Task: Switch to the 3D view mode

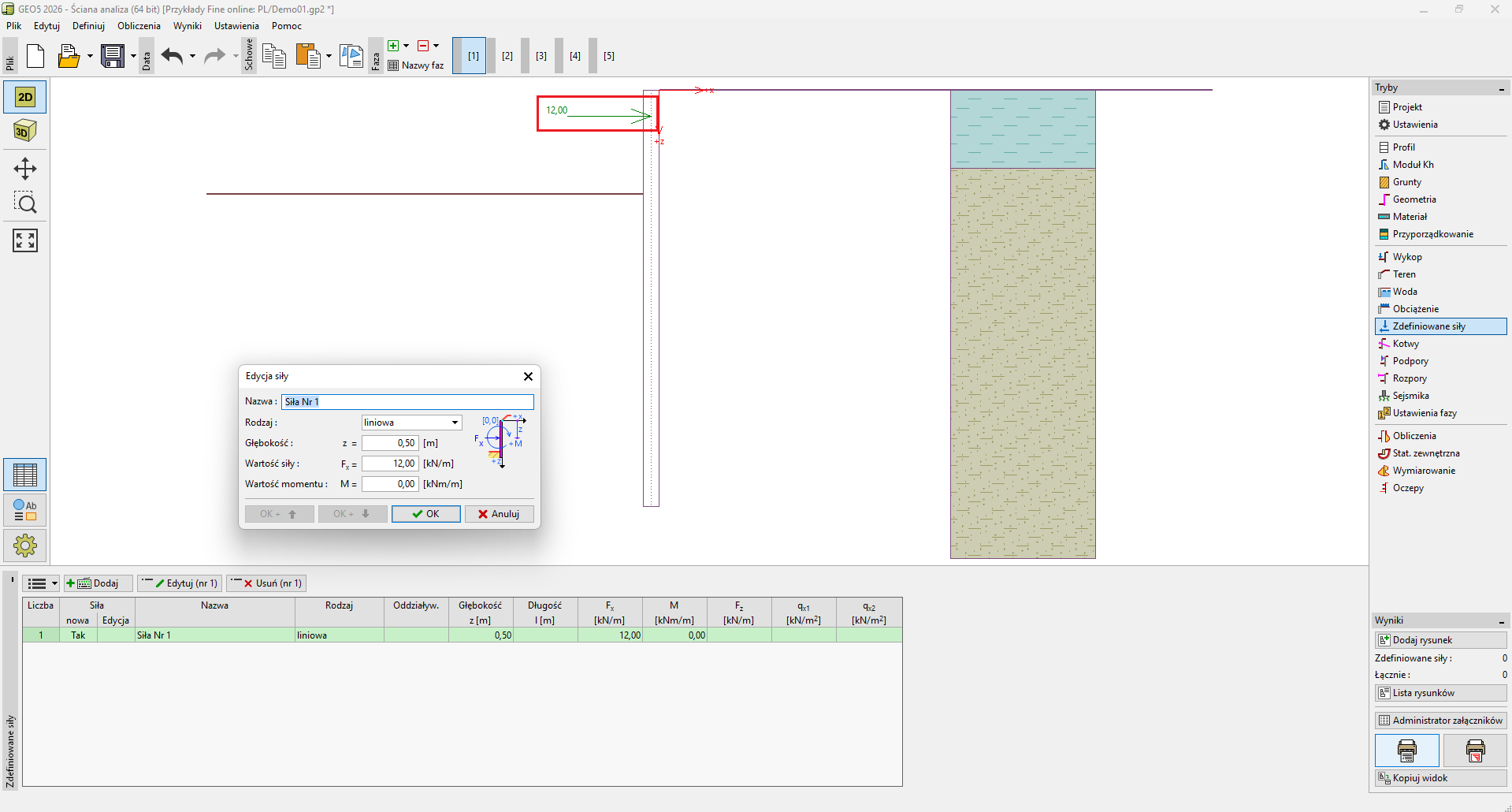Action: click(x=25, y=131)
